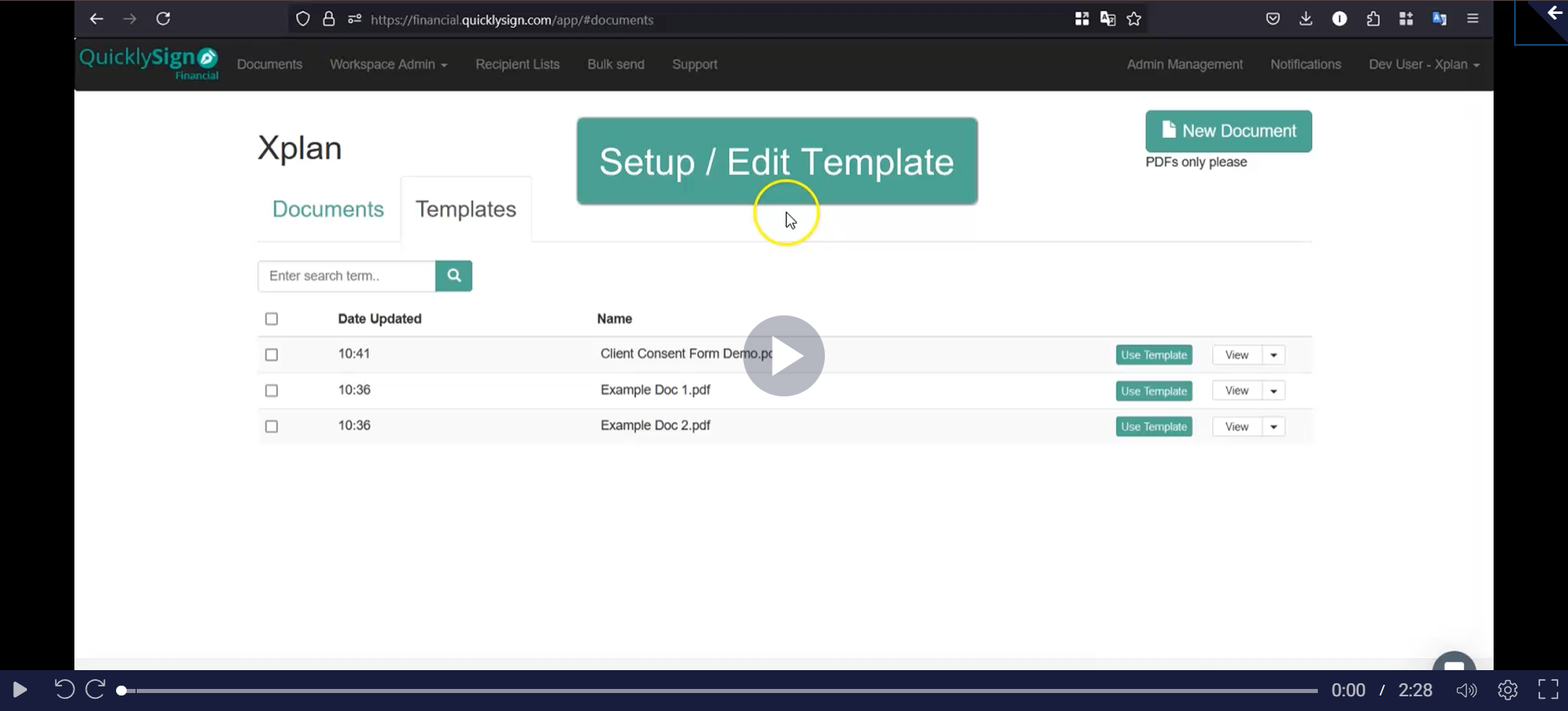
Task: Click the magnifier search button
Action: [454, 276]
